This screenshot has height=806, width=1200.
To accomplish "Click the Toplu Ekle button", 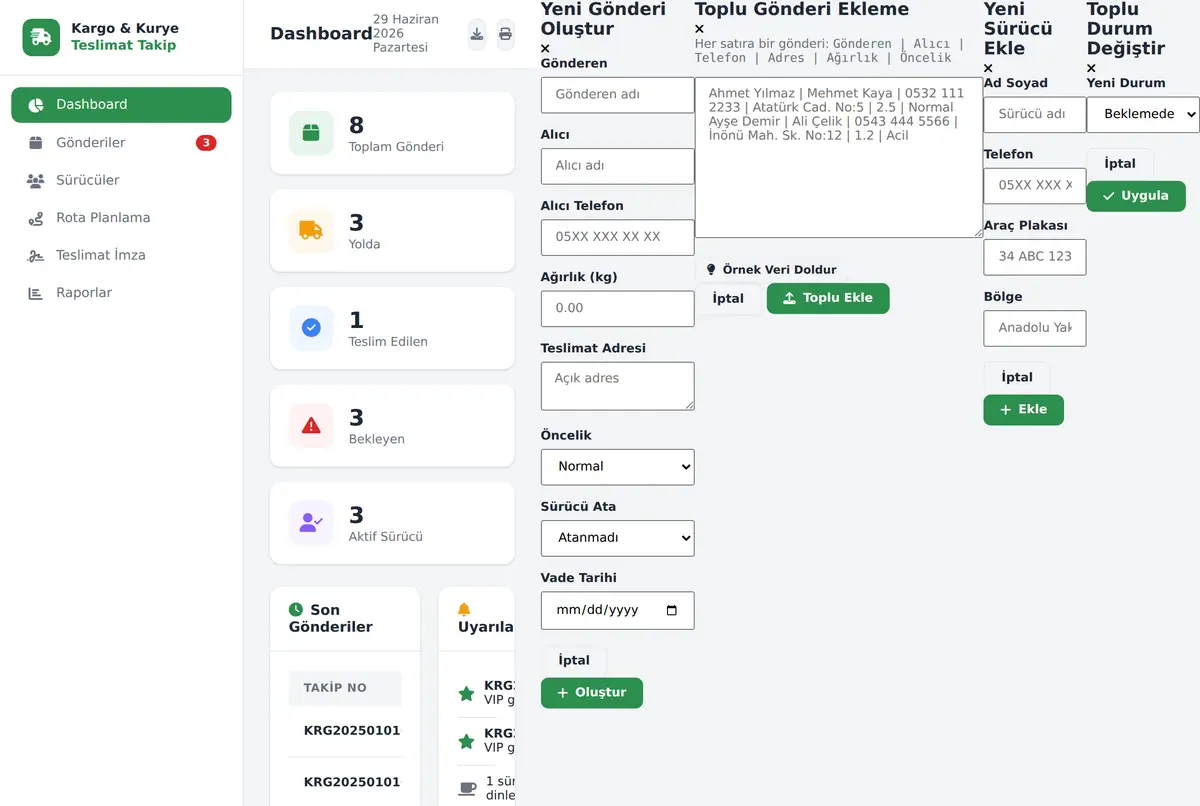I will click(828, 298).
